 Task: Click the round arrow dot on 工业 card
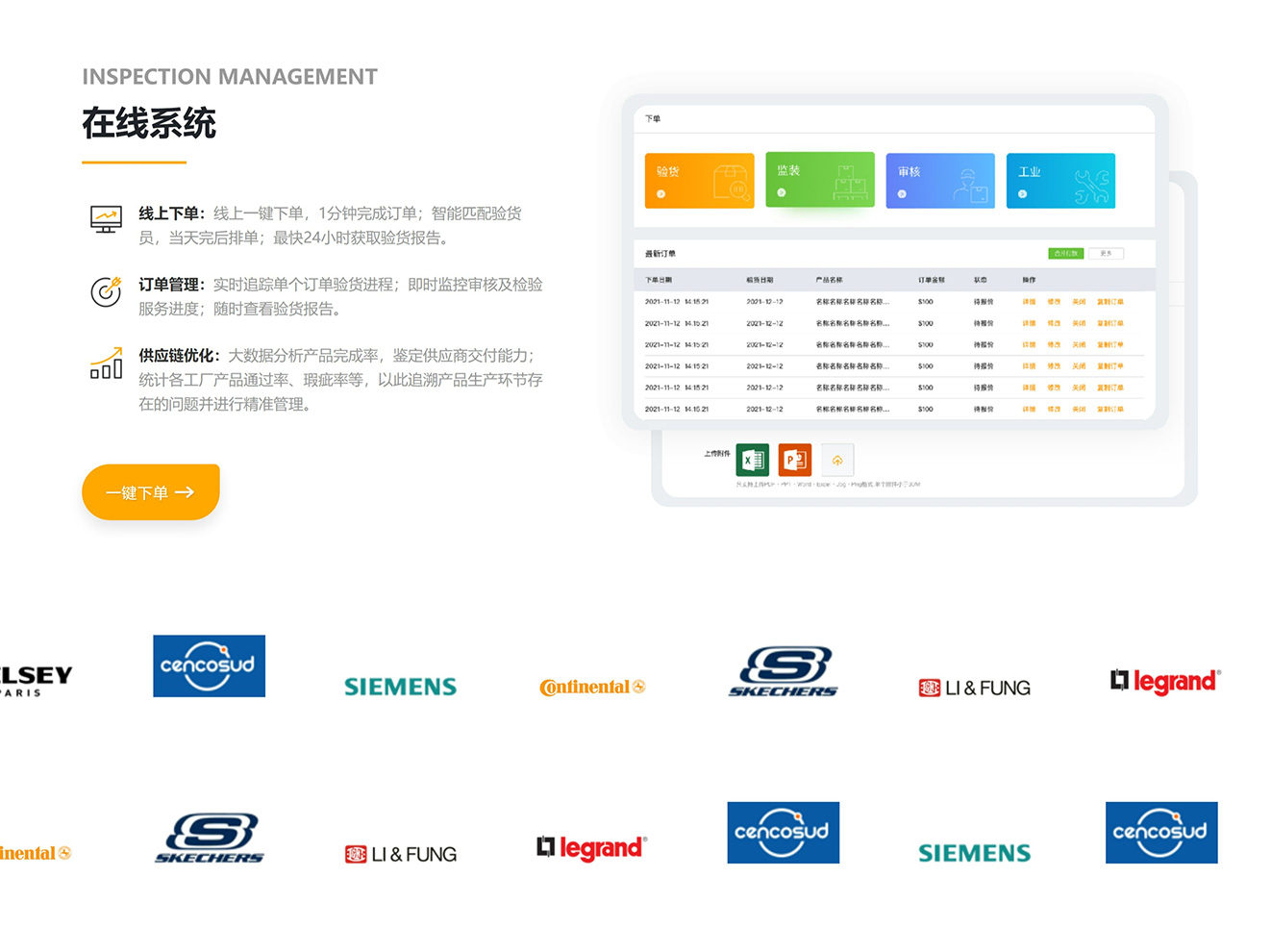click(1022, 194)
